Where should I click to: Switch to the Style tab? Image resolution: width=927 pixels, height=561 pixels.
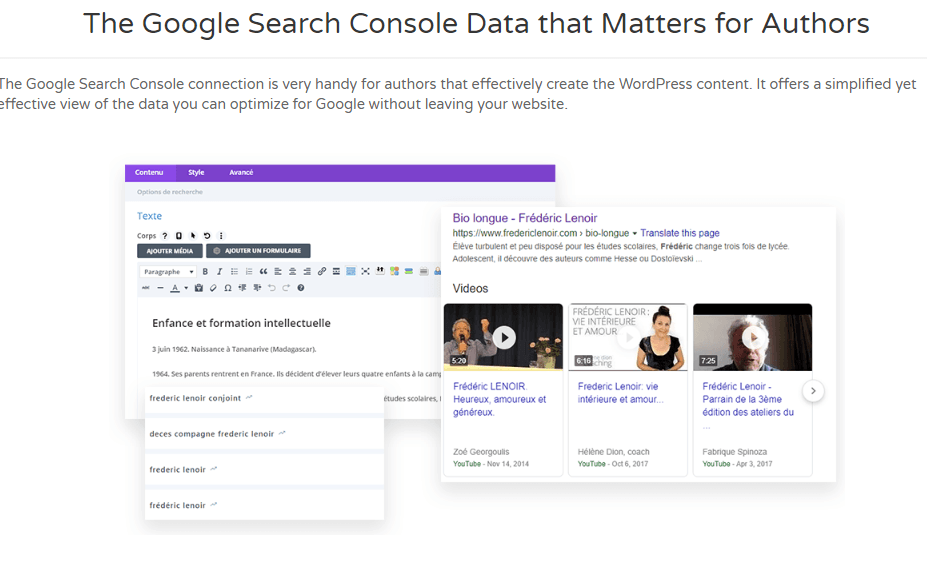point(196,173)
